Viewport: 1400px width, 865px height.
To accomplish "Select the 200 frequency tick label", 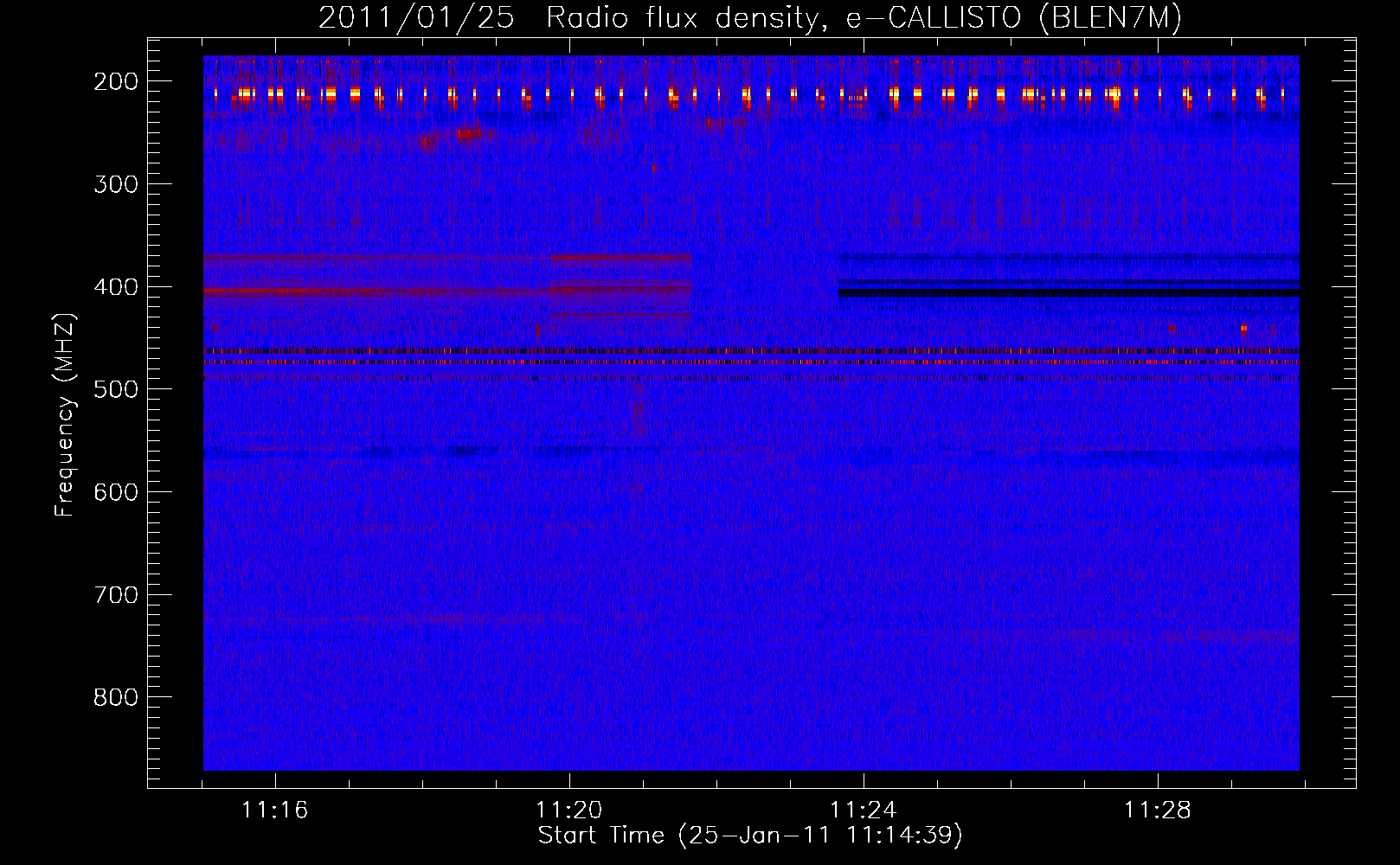I will pyautogui.click(x=116, y=81).
